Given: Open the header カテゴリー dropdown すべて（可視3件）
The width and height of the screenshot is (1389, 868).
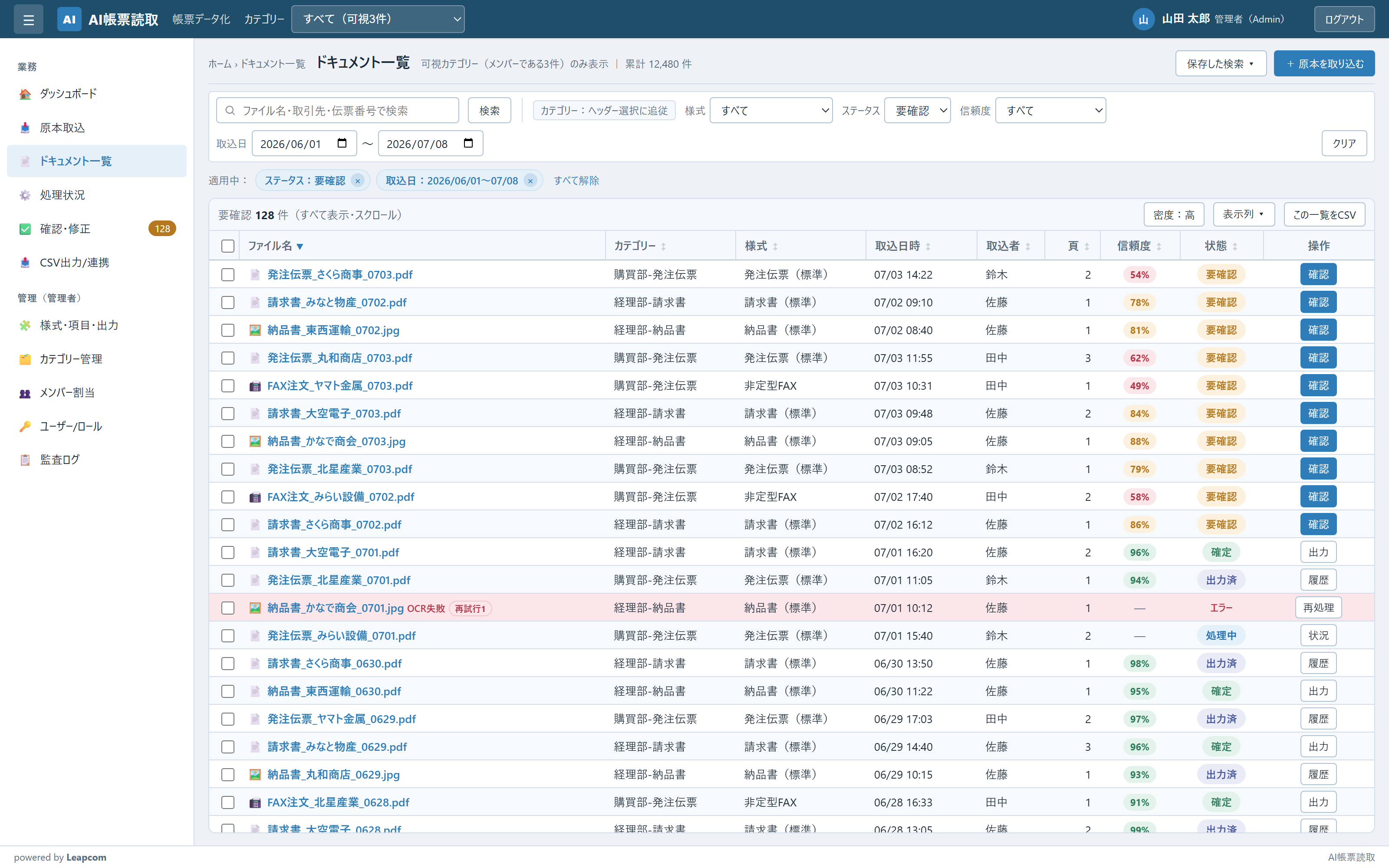Looking at the screenshot, I should [x=378, y=19].
